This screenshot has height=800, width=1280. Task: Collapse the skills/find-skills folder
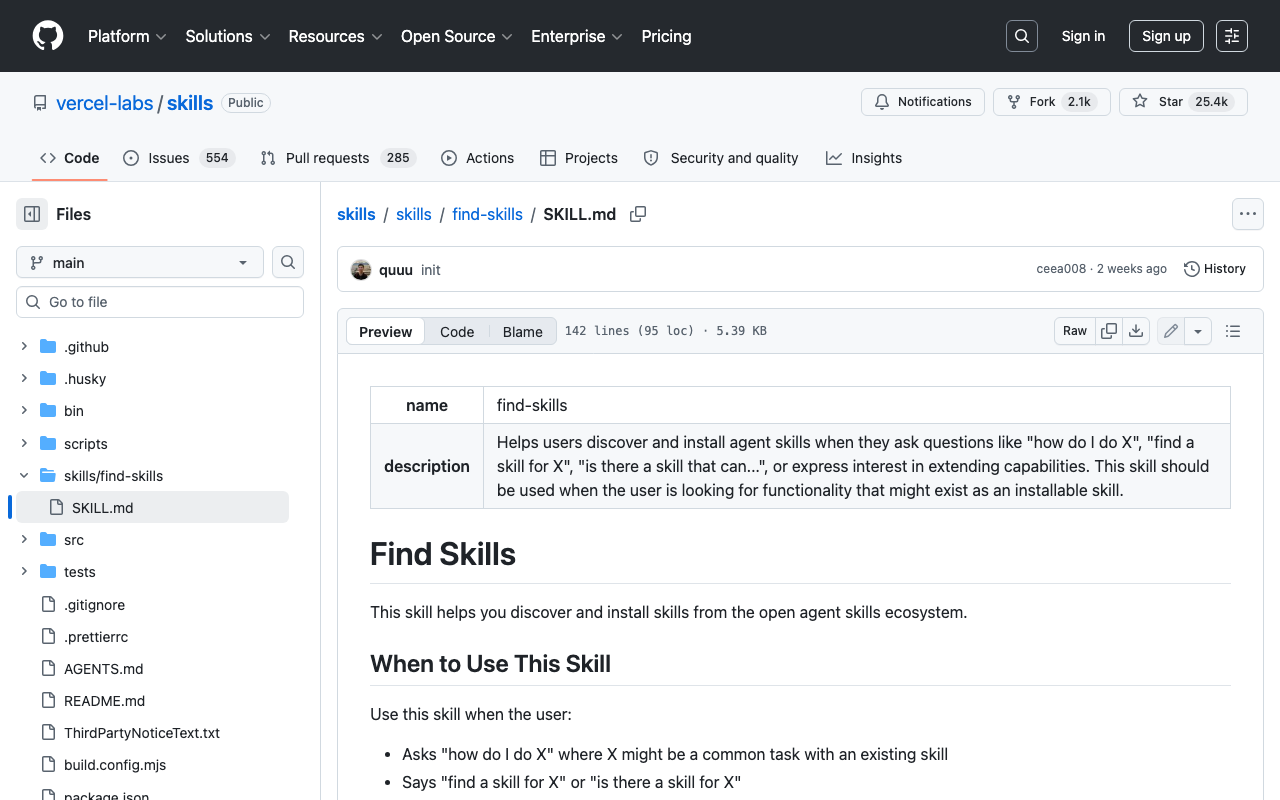click(x=24, y=475)
